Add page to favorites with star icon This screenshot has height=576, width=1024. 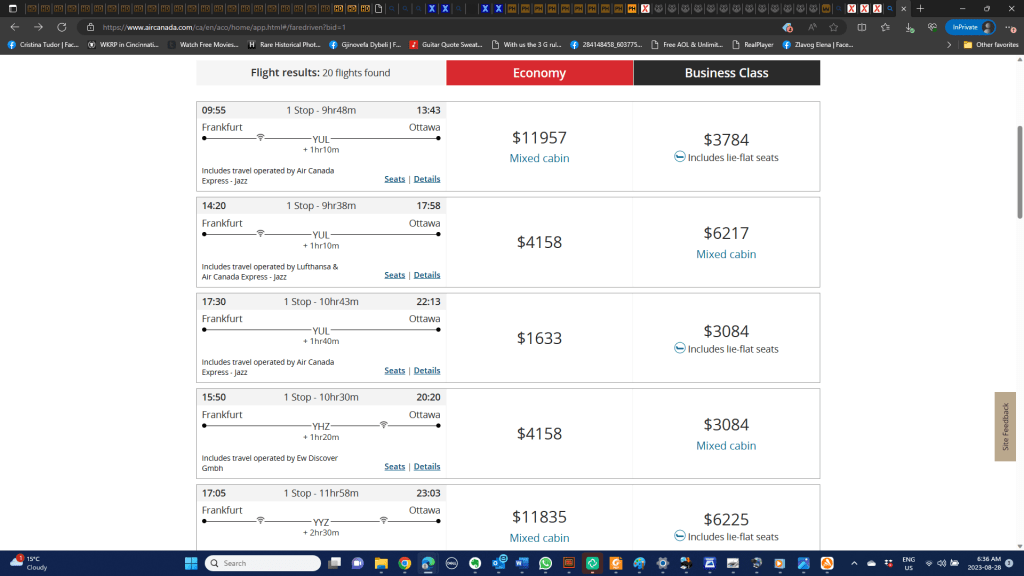pyautogui.click(x=833, y=27)
